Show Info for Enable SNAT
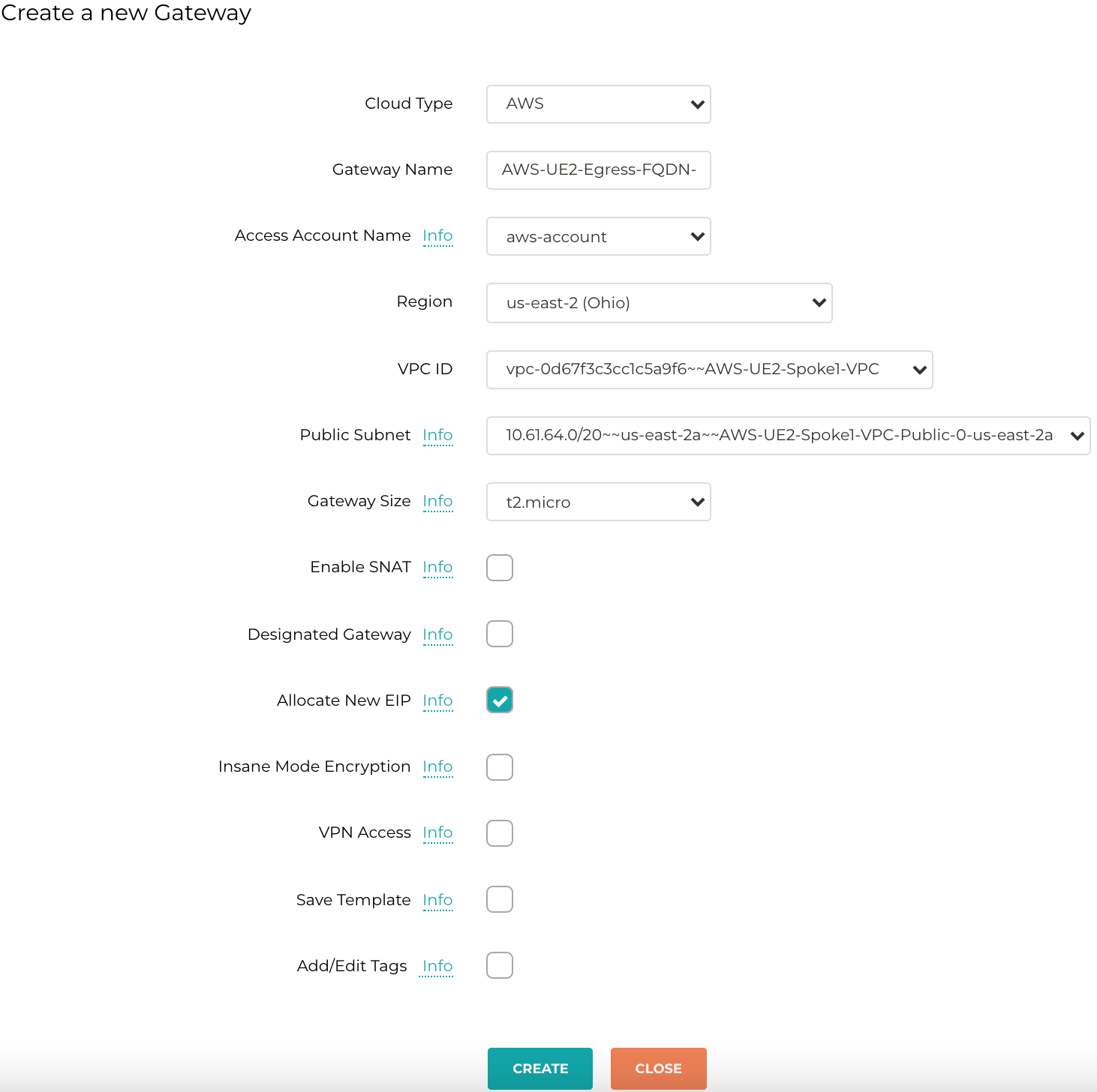 pyautogui.click(x=437, y=567)
